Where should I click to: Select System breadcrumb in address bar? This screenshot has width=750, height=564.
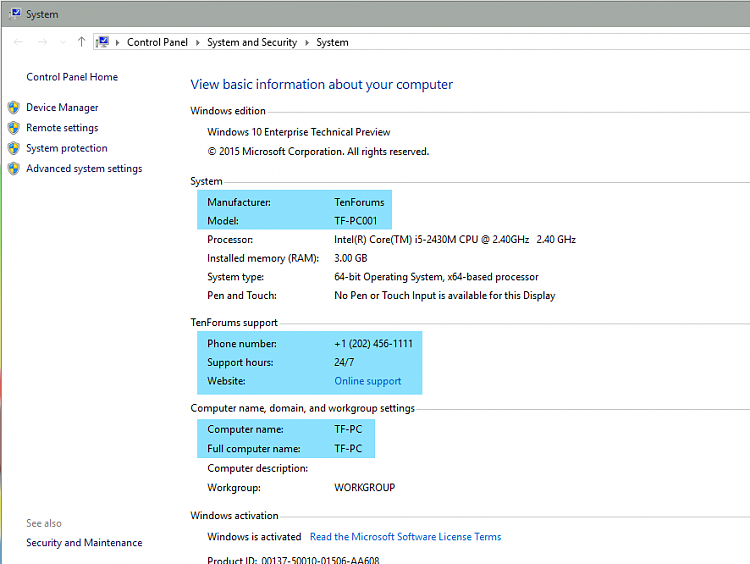[x=332, y=42]
